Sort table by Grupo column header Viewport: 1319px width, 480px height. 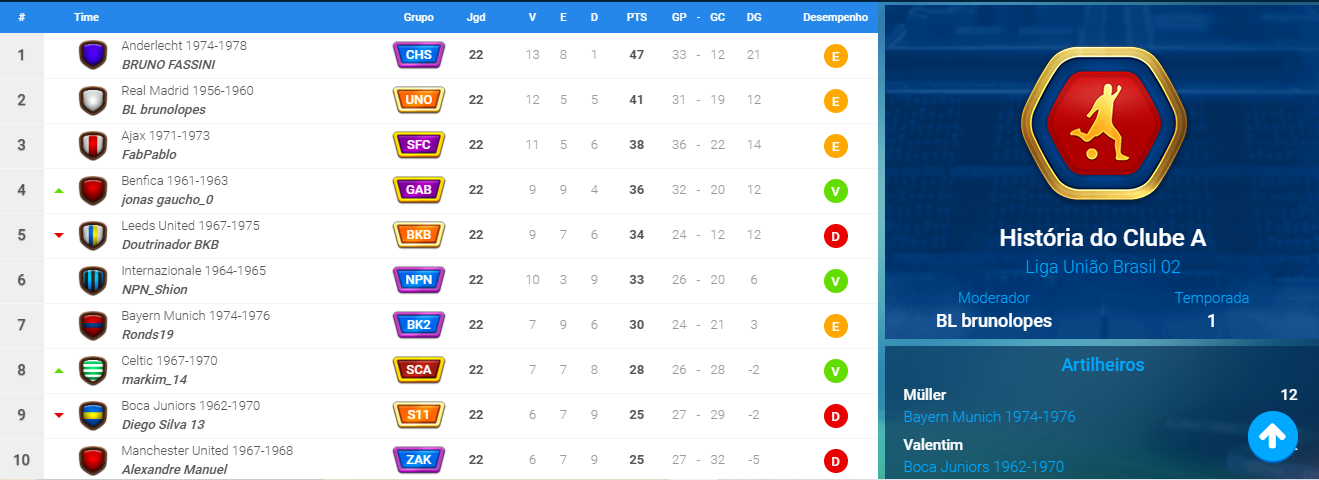point(419,18)
